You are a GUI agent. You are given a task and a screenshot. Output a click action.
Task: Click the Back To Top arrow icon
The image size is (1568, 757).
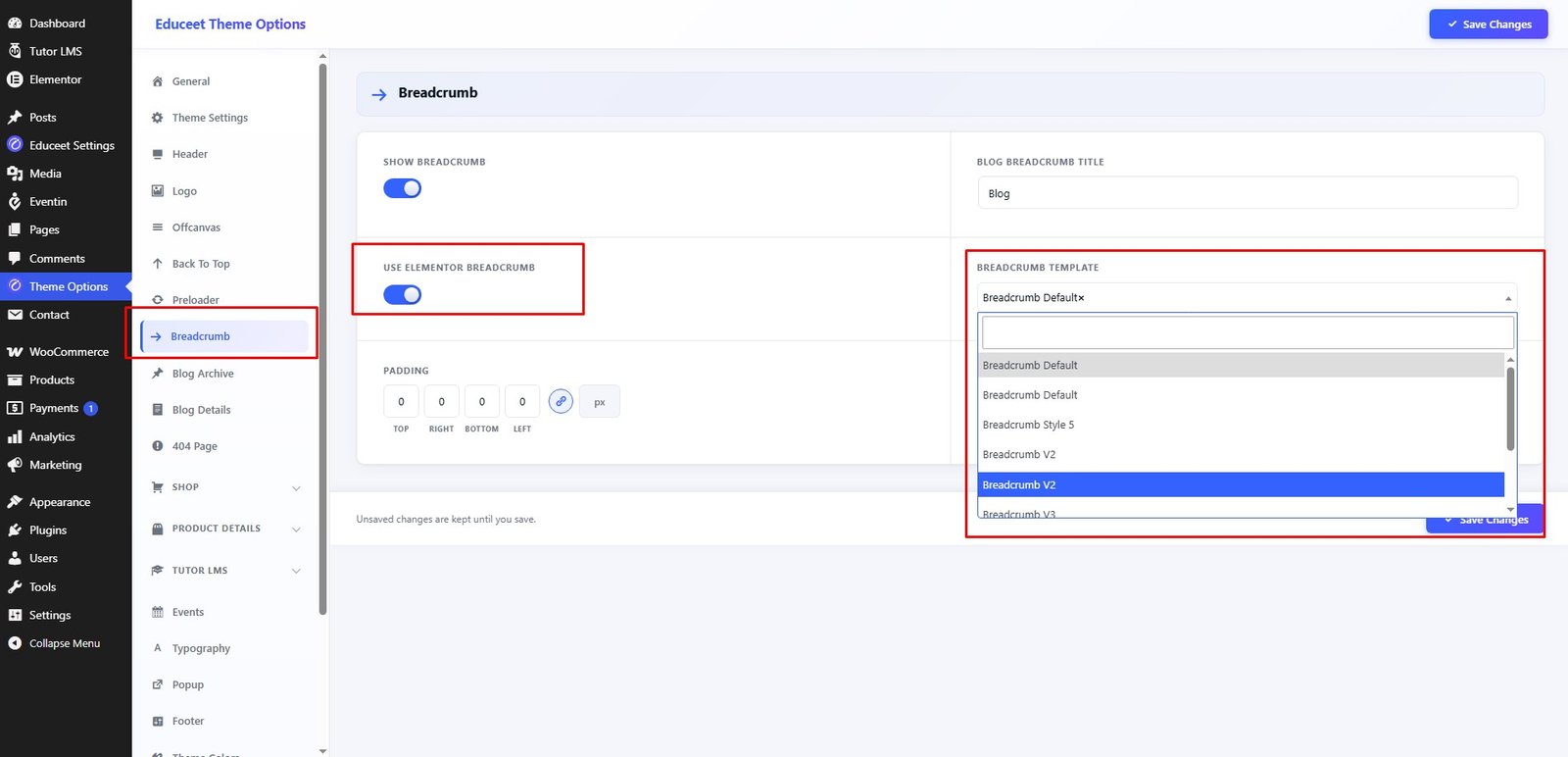(158, 264)
